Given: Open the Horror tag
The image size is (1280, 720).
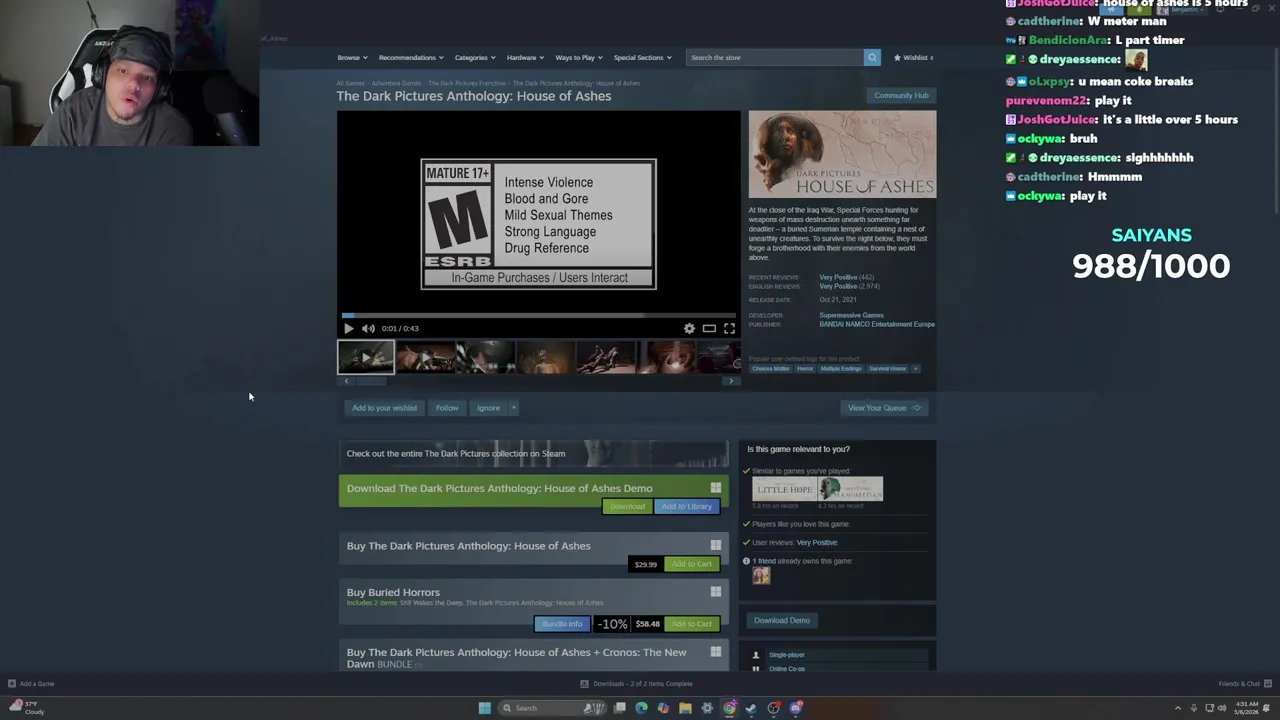Looking at the screenshot, I should [x=805, y=369].
